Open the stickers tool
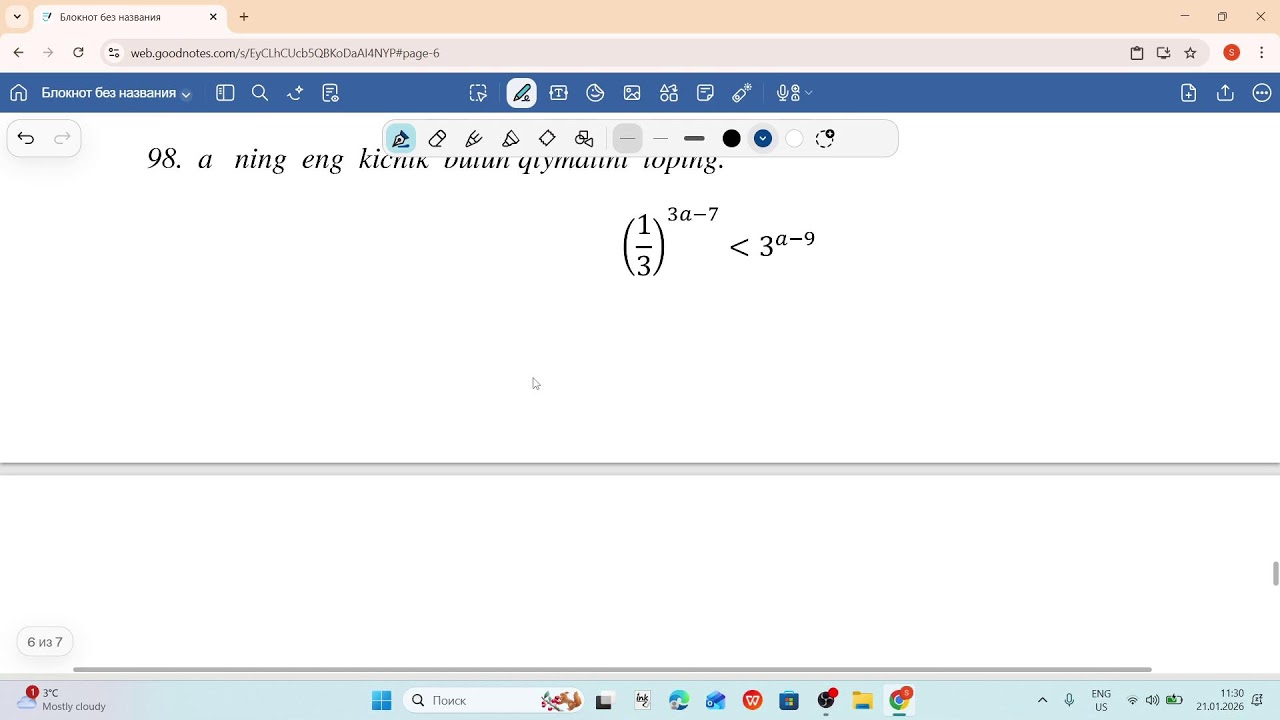The height and width of the screenshot is (720, 1280). tap(595, 93)
